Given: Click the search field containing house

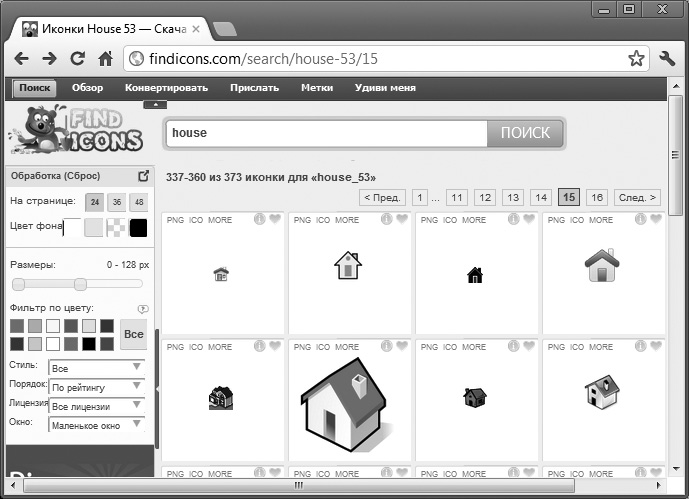Looking at the screenshot, I should pyautogui.click(x=326, y=133).
